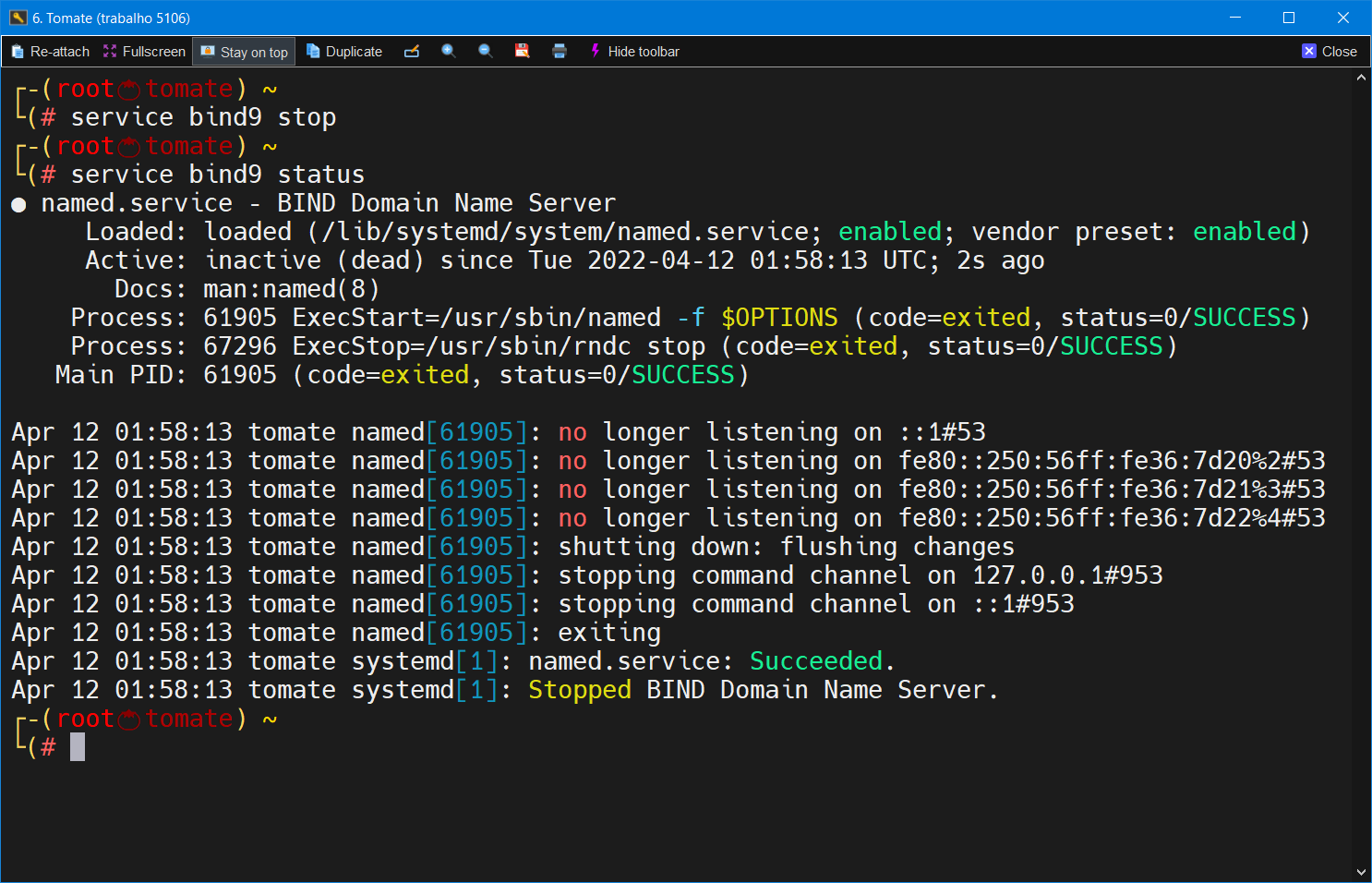Click the window title bar app icon

(x=18, y=18)
